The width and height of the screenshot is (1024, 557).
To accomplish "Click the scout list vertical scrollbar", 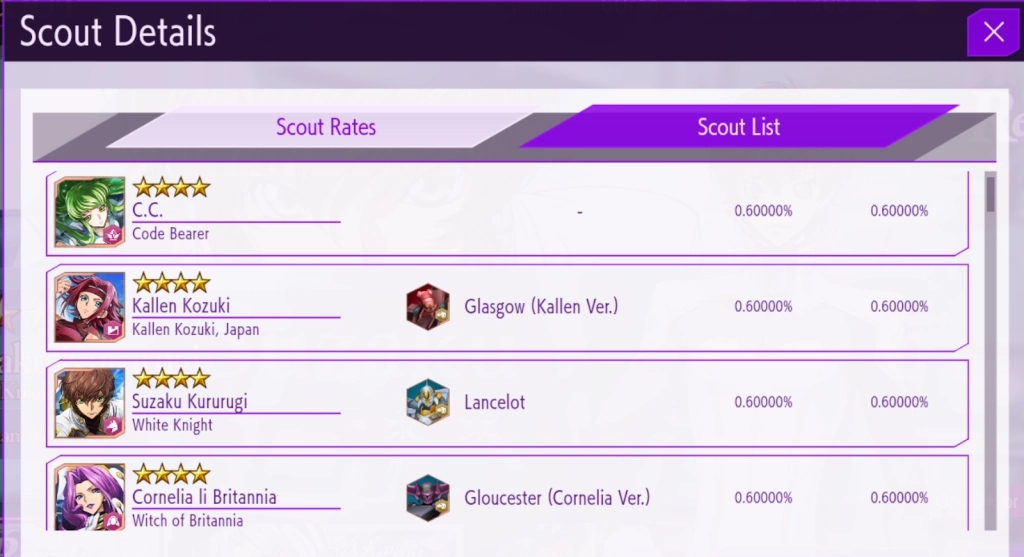I will coord(990,350).
